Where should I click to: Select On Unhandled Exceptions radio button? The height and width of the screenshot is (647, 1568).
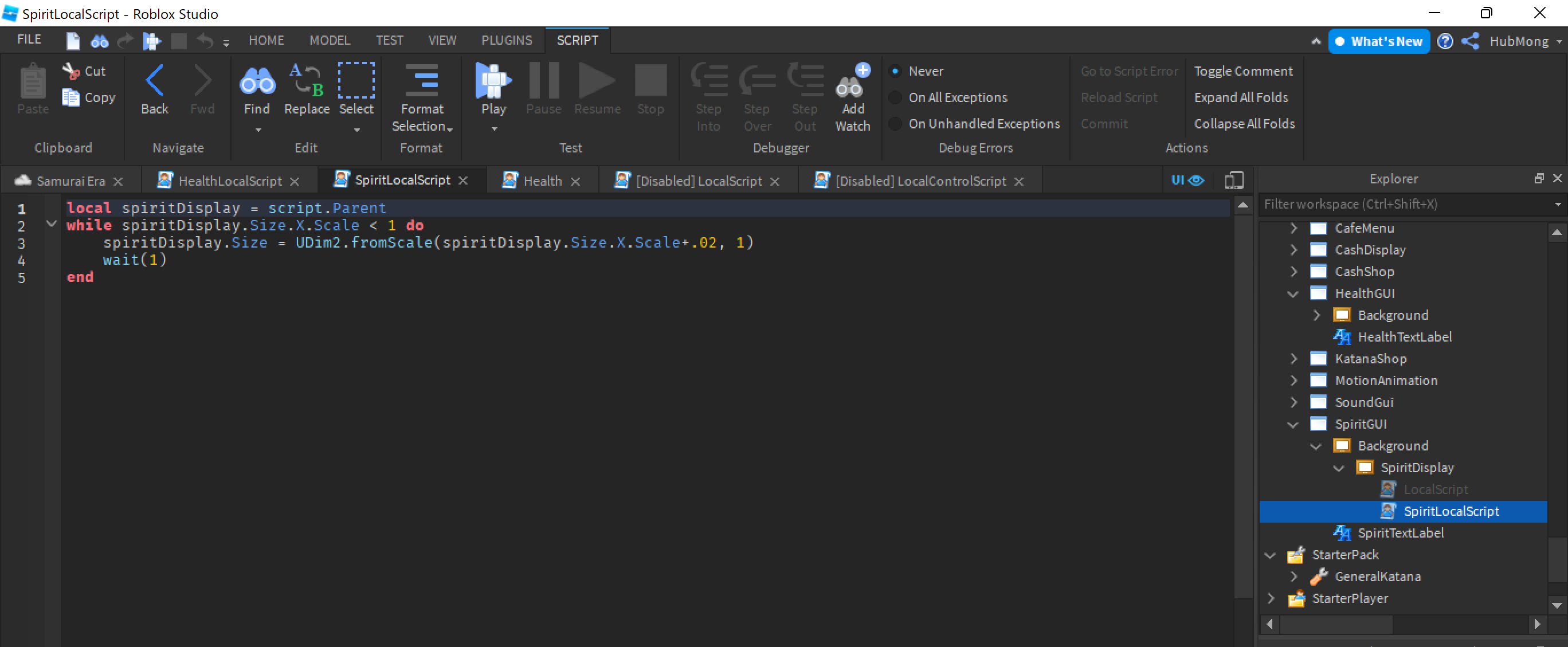895,124
